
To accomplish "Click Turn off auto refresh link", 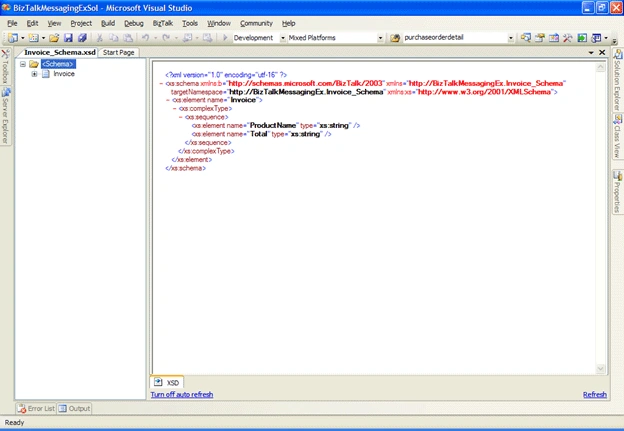I will coord(182,394).
